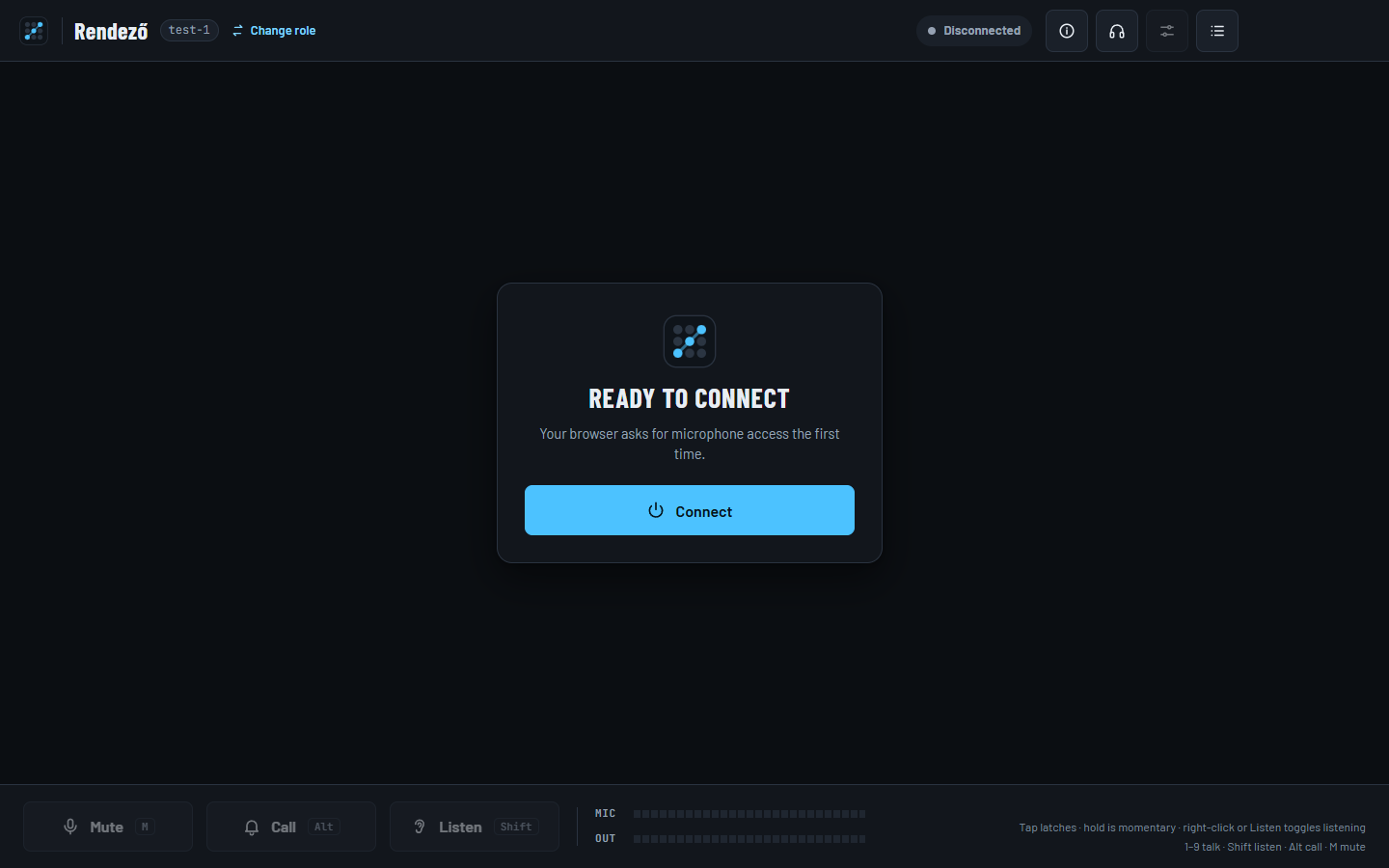The height and width of the screenshot is (868, 1389).
Task: Open the info panel icon
Action: pos(1067,31)
